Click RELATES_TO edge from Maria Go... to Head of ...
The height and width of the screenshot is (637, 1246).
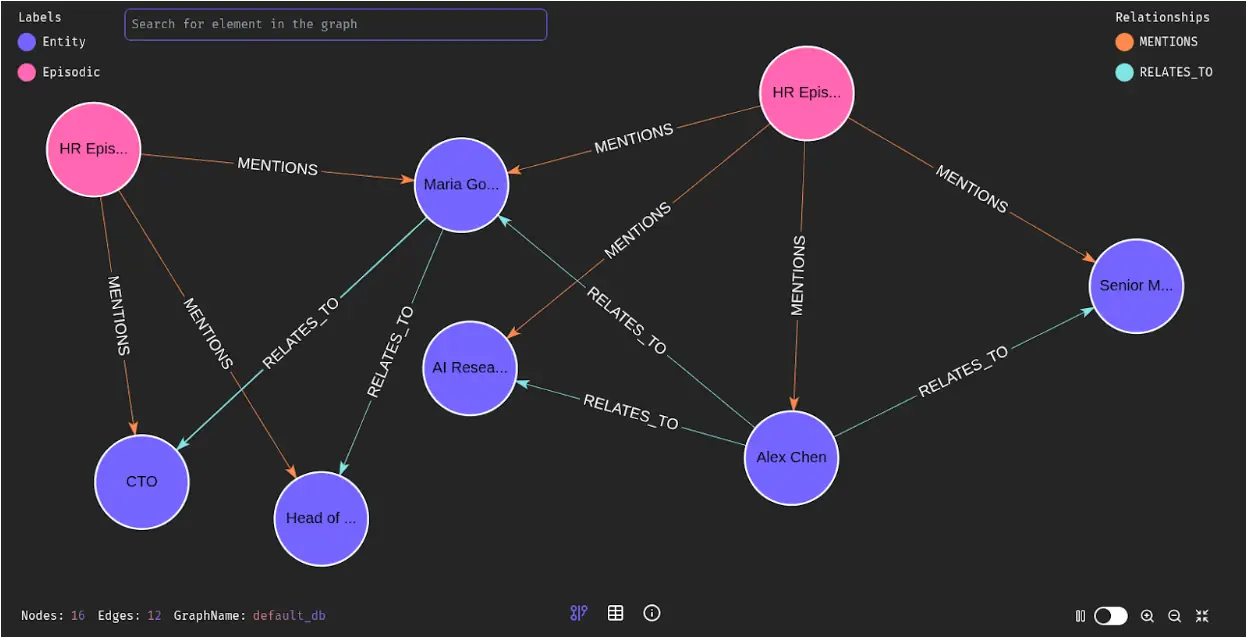[x=391, y=352]
